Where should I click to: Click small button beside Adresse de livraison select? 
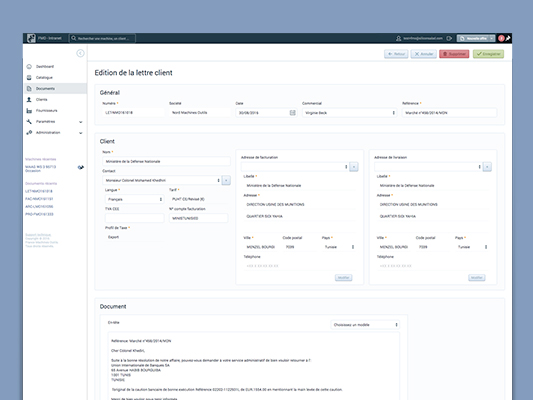point(487,167)
